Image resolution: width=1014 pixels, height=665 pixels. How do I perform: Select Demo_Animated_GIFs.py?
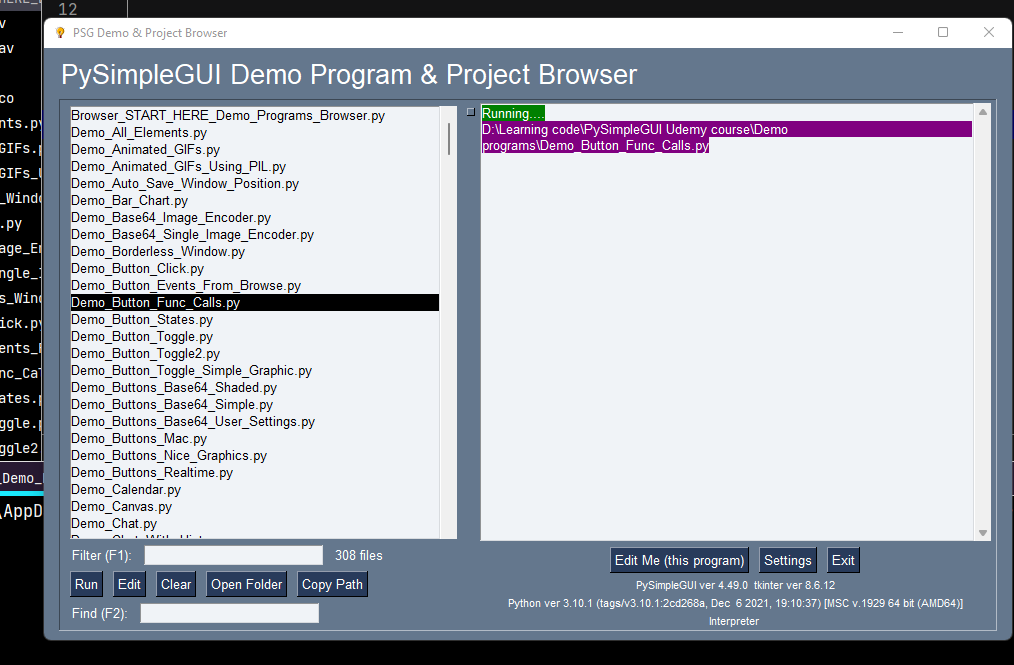pos(255,149)
